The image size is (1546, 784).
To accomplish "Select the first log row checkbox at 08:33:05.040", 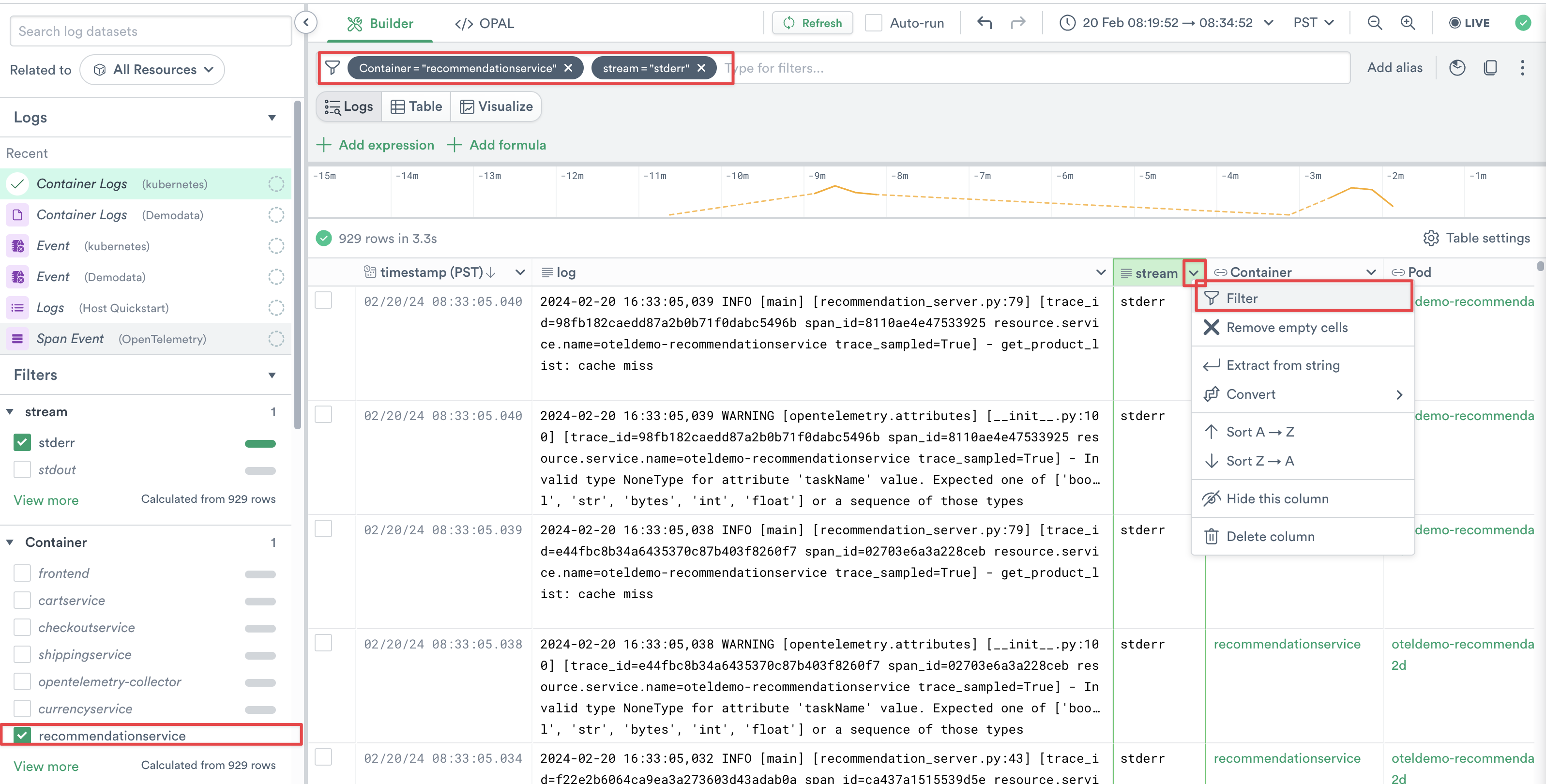I will [x=323, y=301].
